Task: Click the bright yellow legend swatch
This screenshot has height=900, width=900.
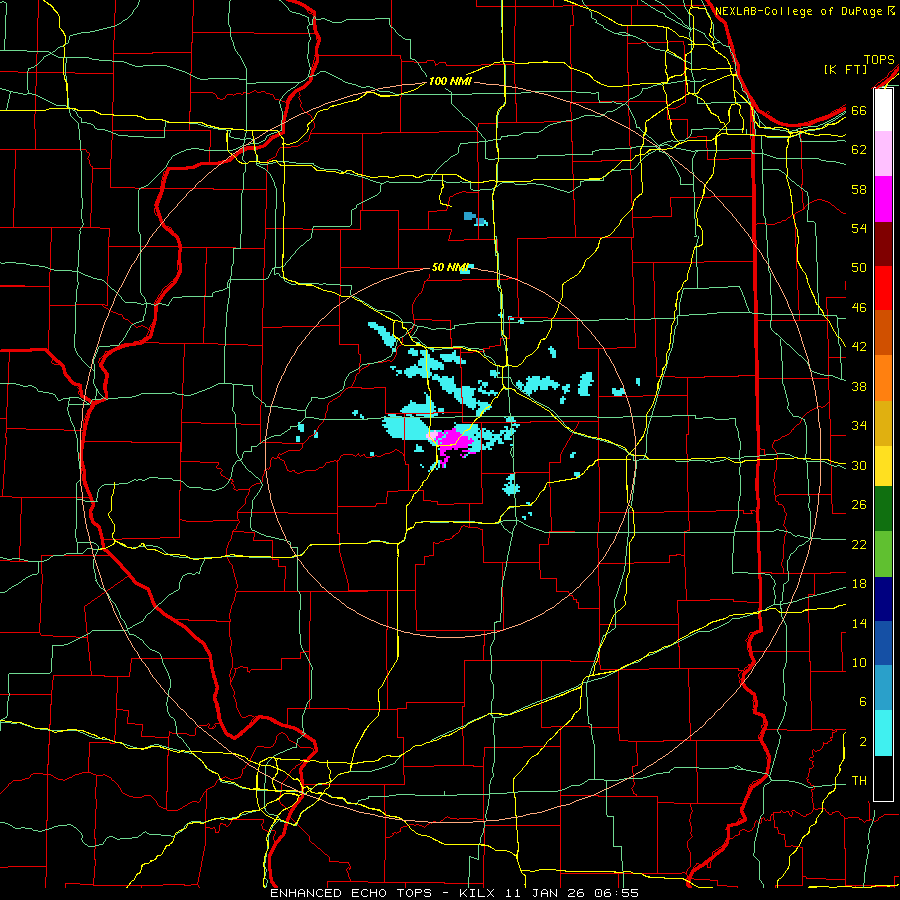Action: pos(883,465)
